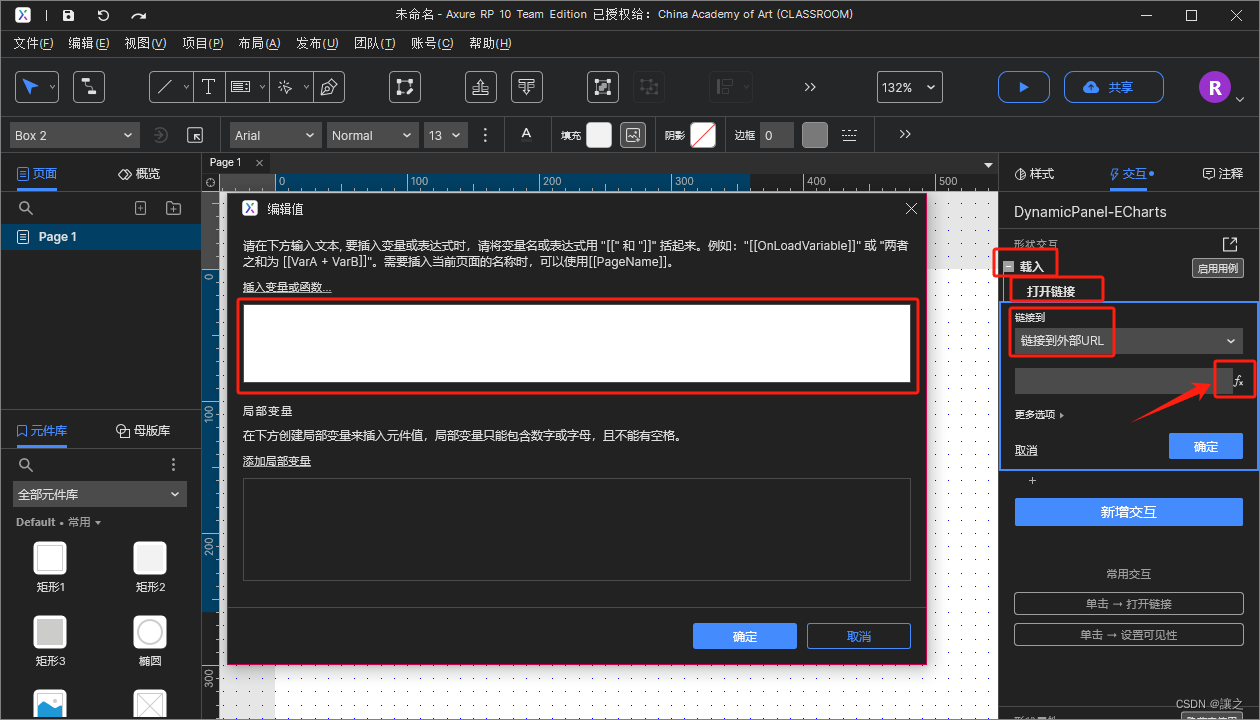Collapse the 载入 event case
This screenshot has width=1260, height=720.
pyautogui.click(x=1008, y=267)
